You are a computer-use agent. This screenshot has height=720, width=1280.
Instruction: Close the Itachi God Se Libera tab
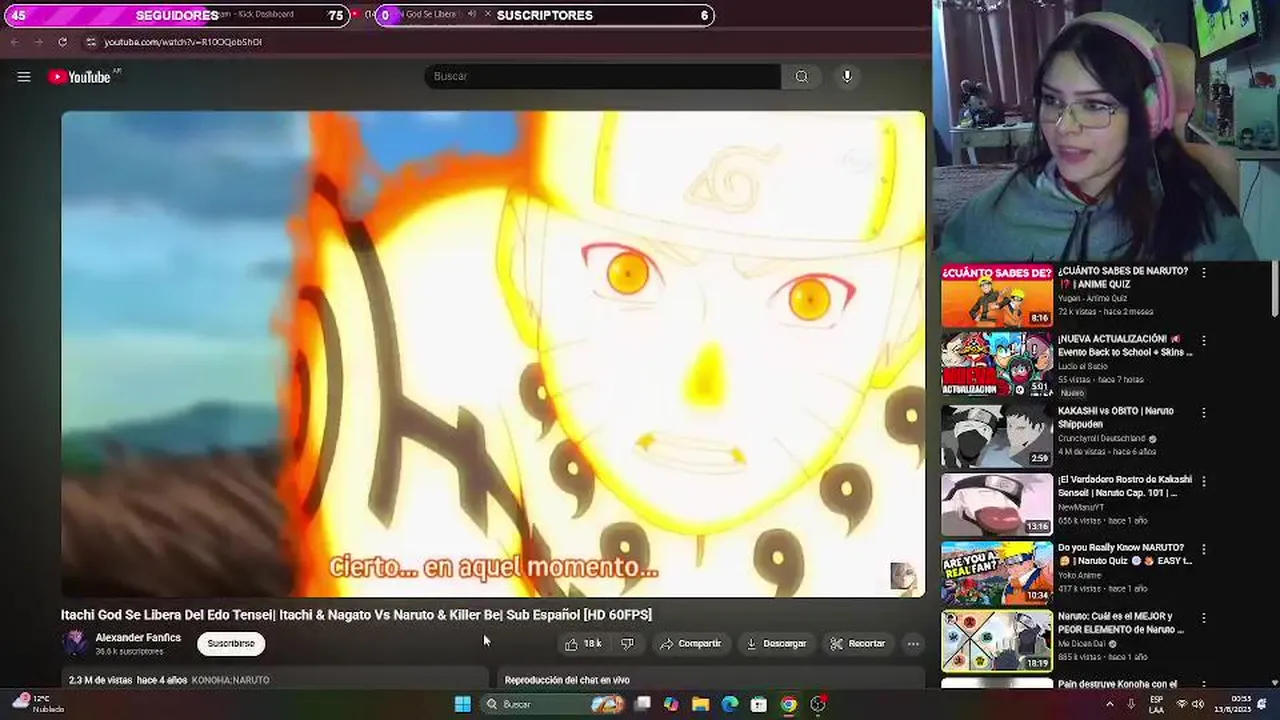click(x=490, y=14)
